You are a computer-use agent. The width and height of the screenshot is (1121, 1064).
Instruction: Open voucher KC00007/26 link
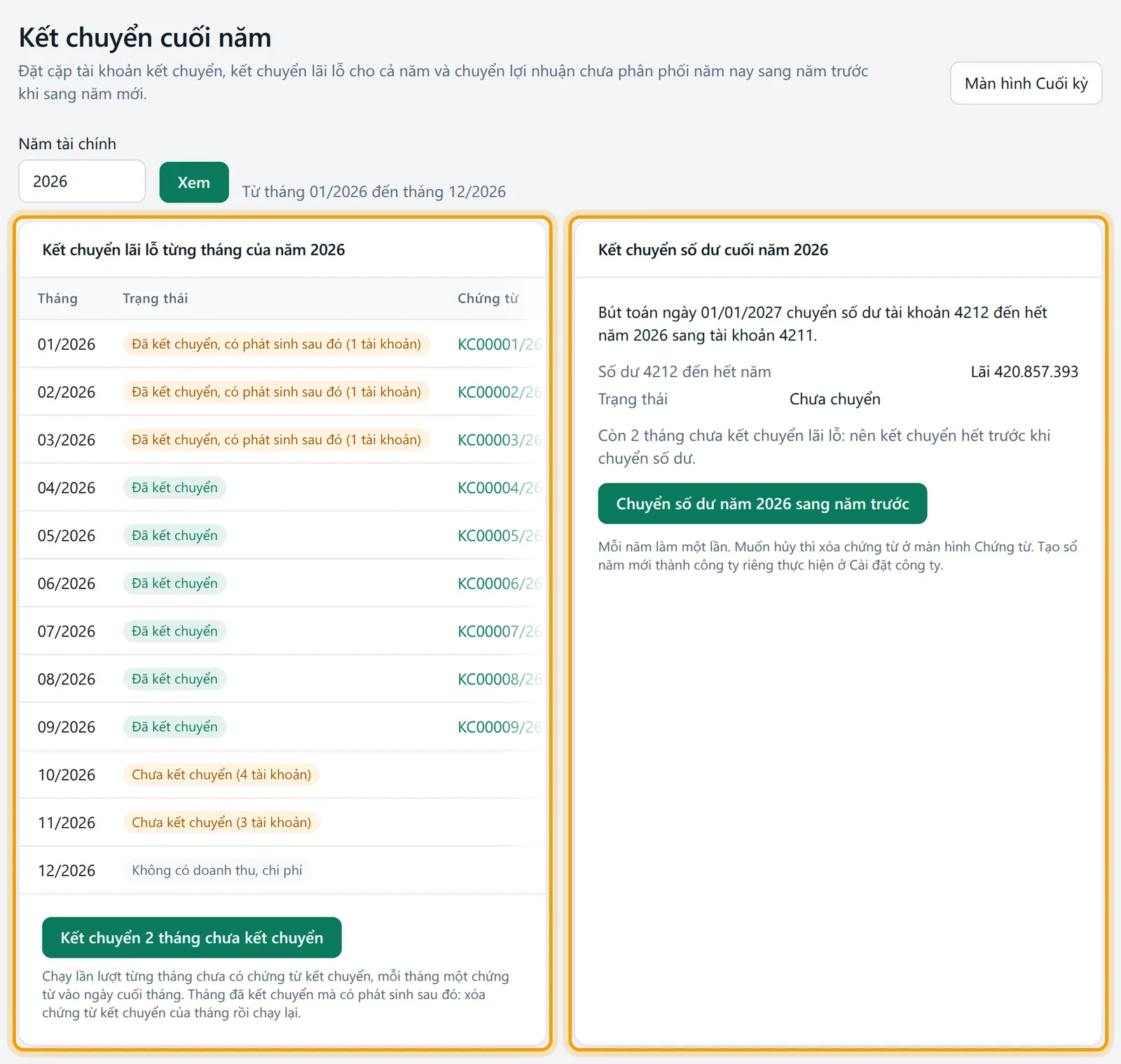[x=500, y=631]
